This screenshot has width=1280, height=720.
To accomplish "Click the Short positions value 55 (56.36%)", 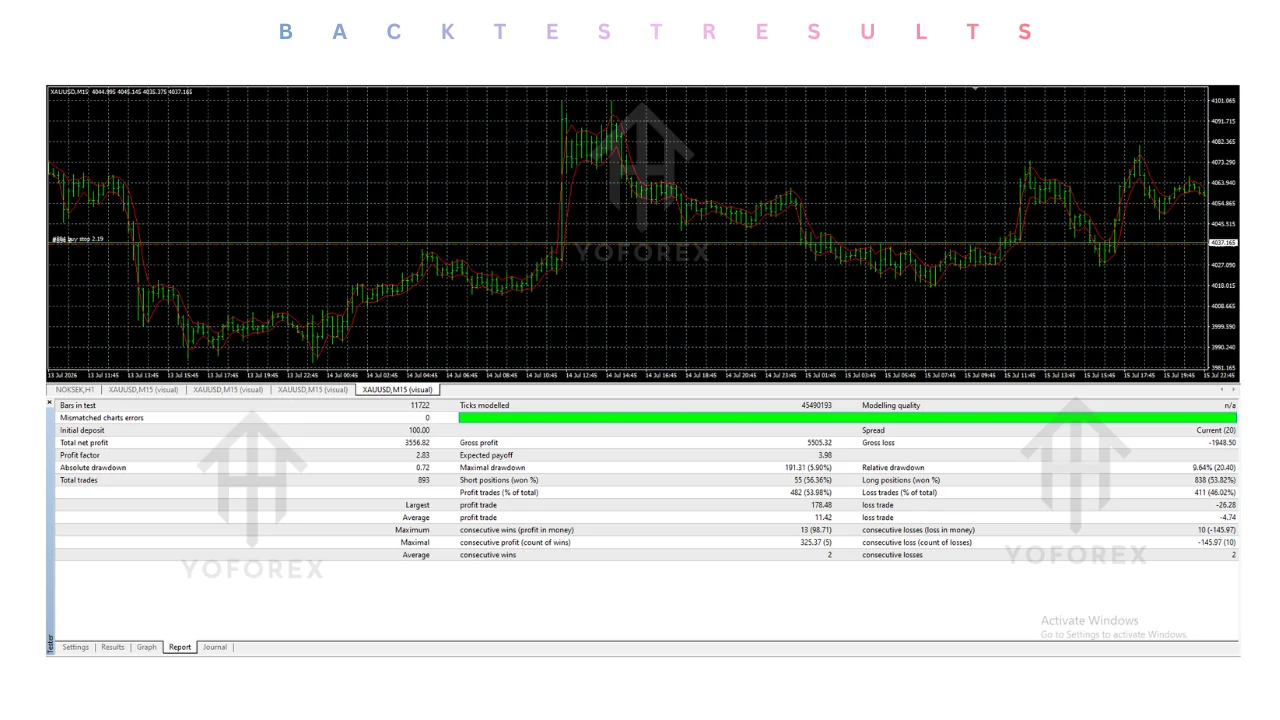I will click(813, 480).
